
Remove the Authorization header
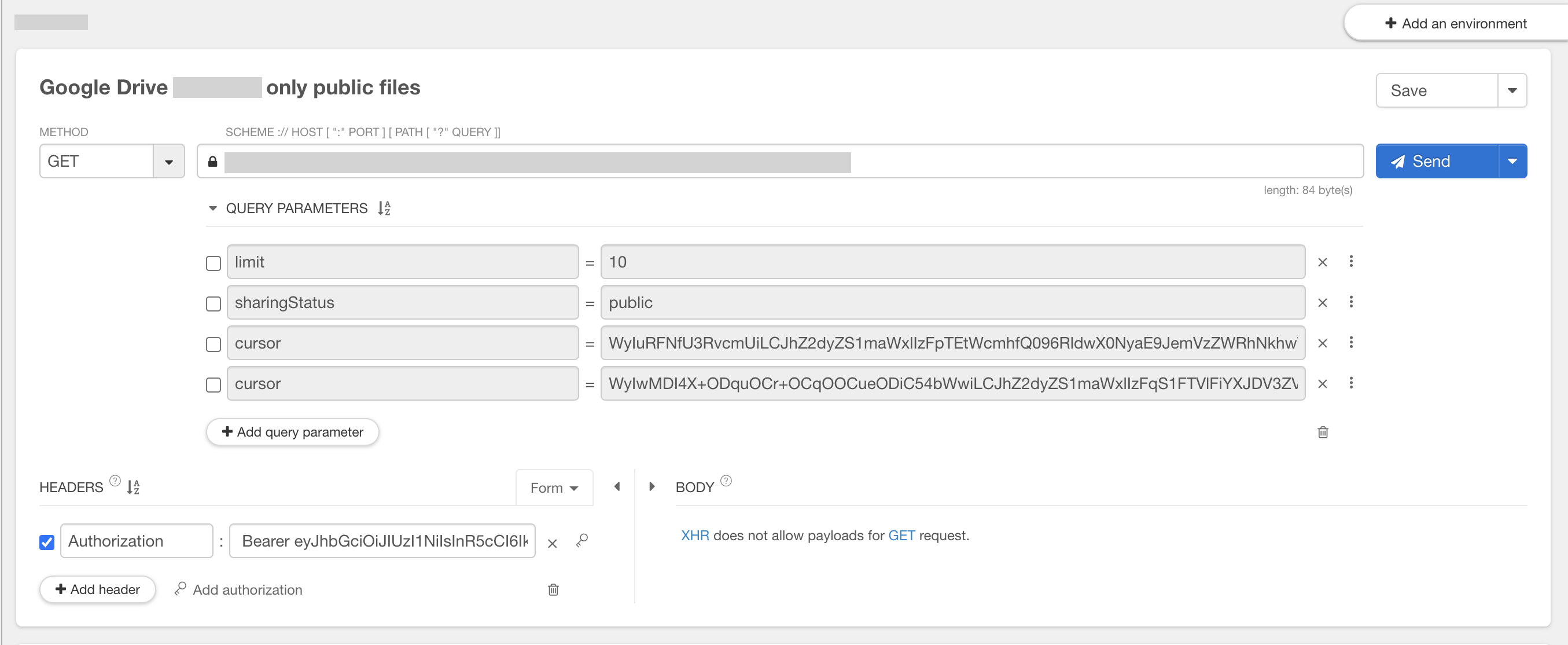552,543
